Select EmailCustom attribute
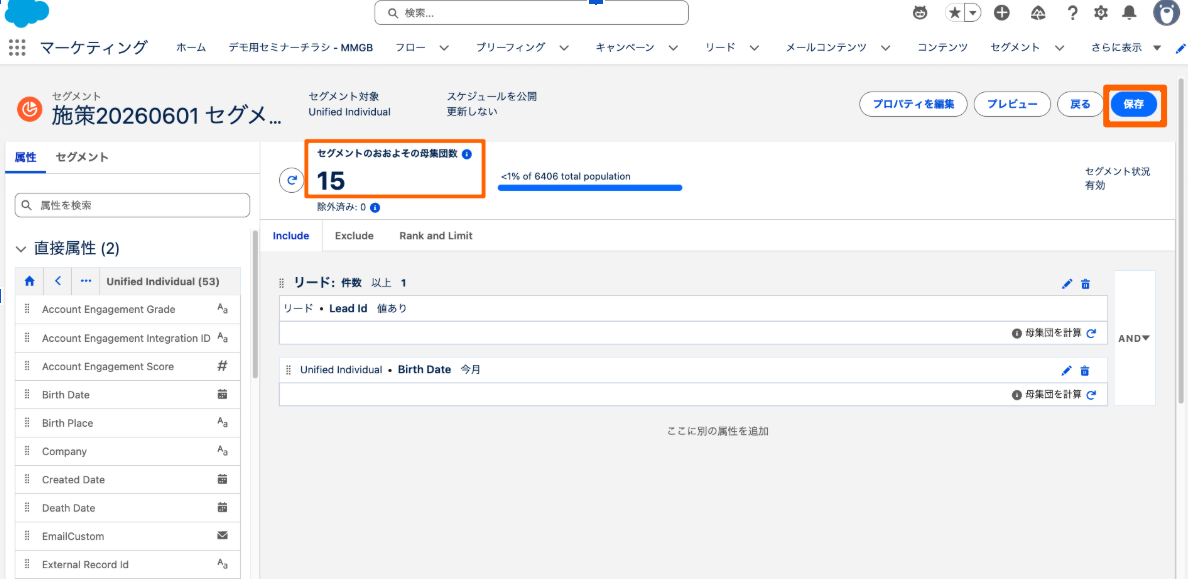The image size is (1188, 579). [x=127, y=536]
